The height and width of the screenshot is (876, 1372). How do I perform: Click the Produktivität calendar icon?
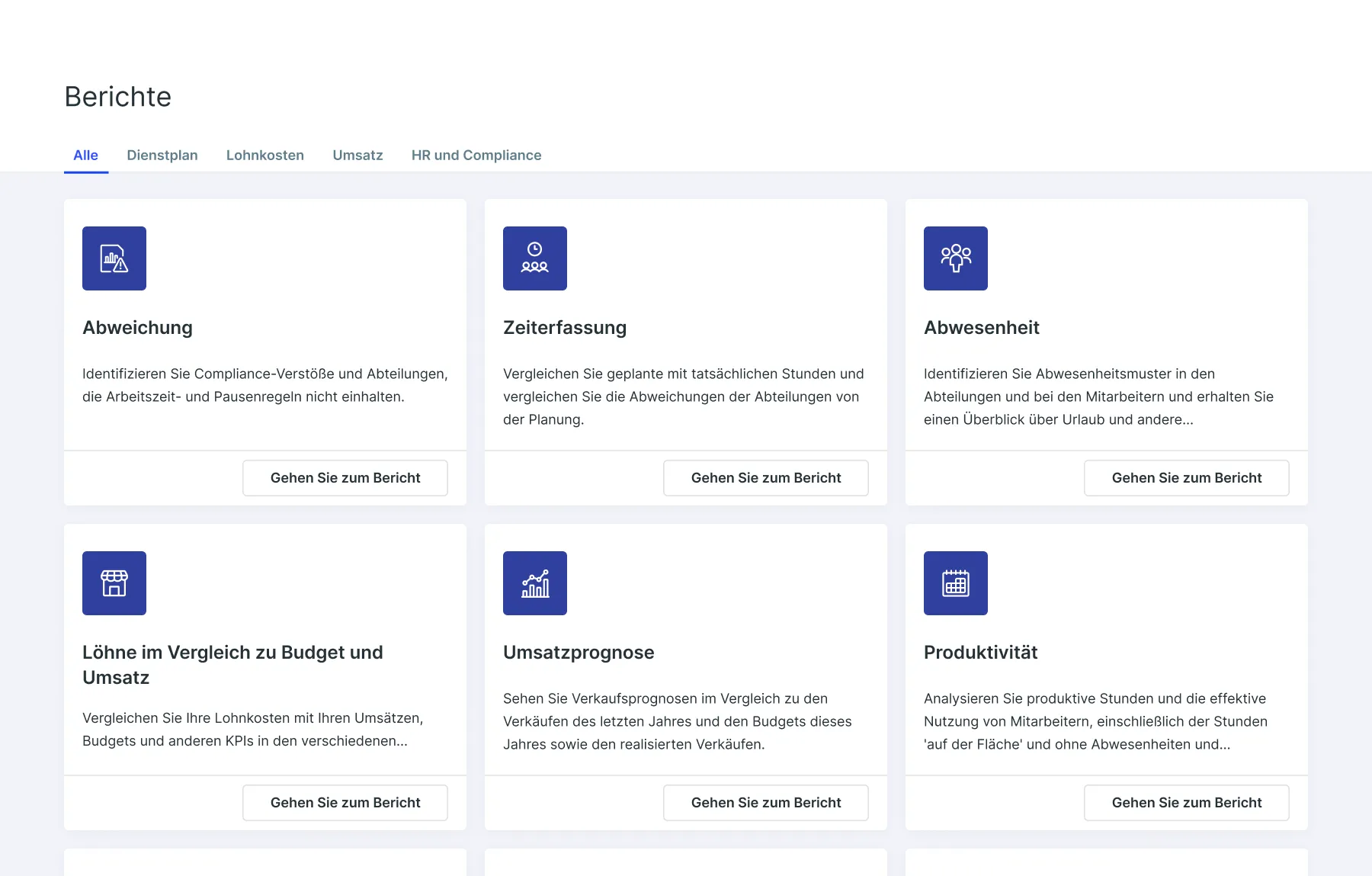(956, 583)
